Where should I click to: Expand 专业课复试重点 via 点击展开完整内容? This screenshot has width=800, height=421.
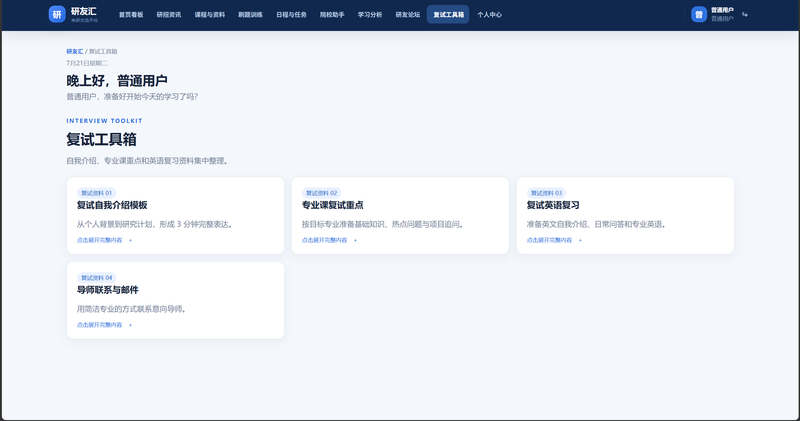pos(330,240)
